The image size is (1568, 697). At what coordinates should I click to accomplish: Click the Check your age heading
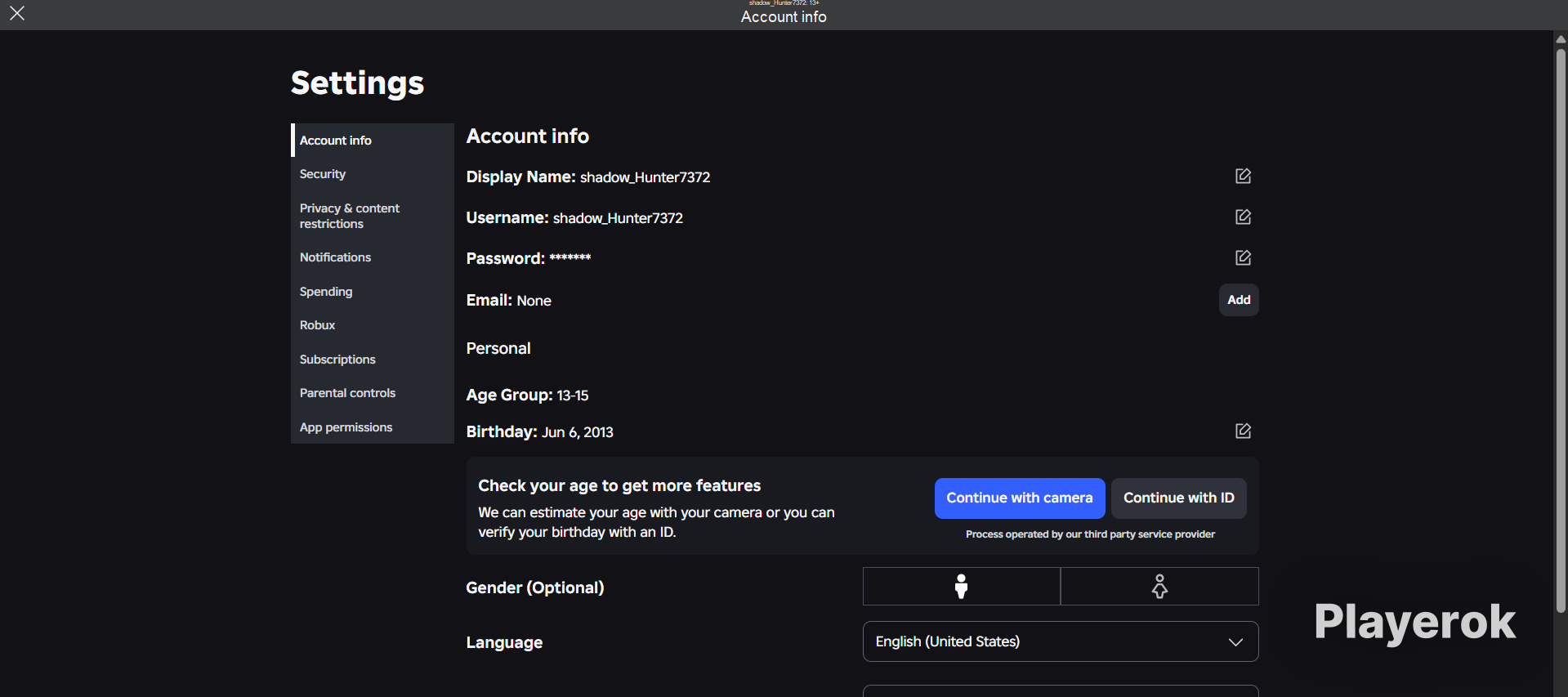pos(619,485)
